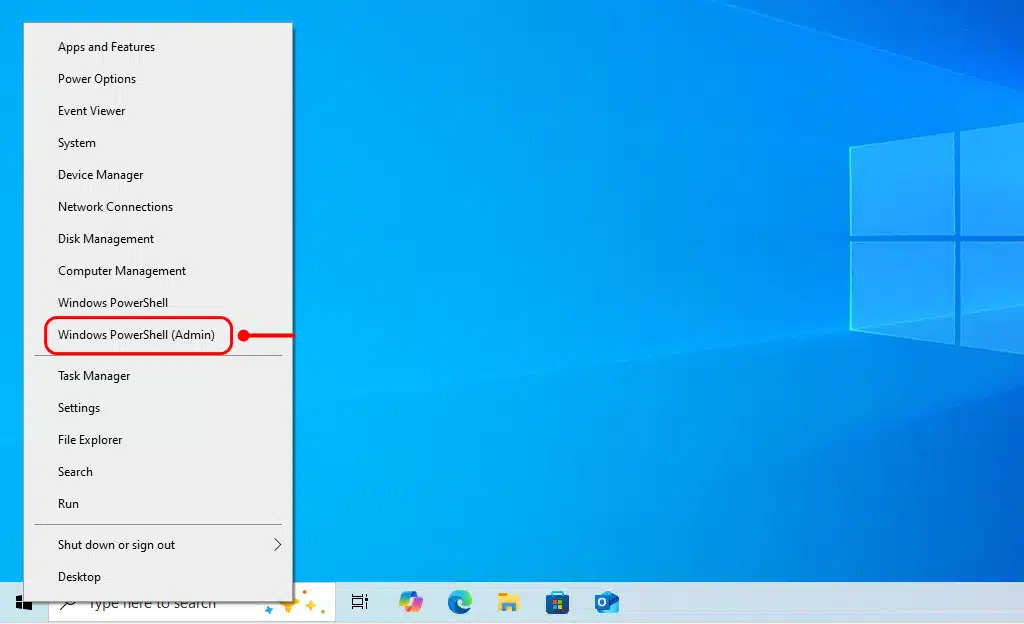Launch Copilot from the taskbar
Viewport: 1024px width, 624px height.
410,602
